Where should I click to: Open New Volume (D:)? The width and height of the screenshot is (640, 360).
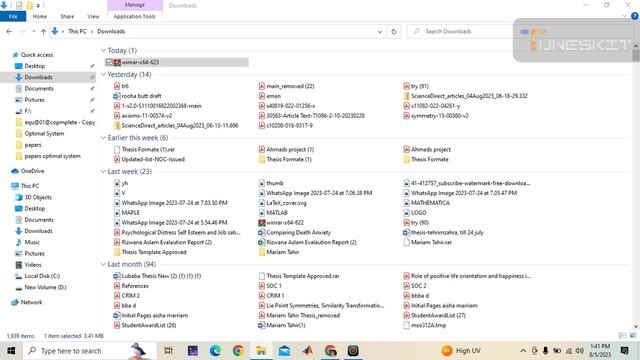(x=45, y=287)
